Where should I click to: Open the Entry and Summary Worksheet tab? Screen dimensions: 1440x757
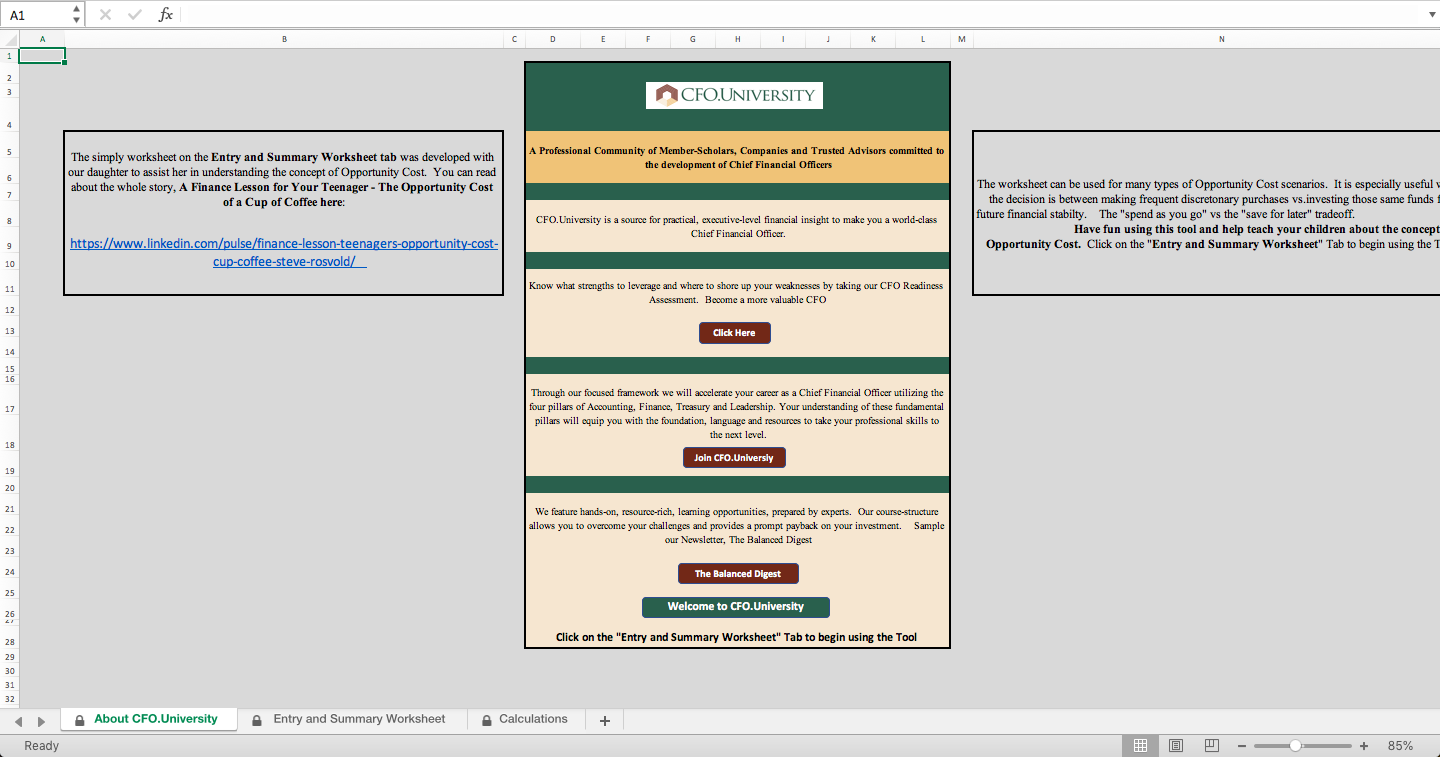350,719
